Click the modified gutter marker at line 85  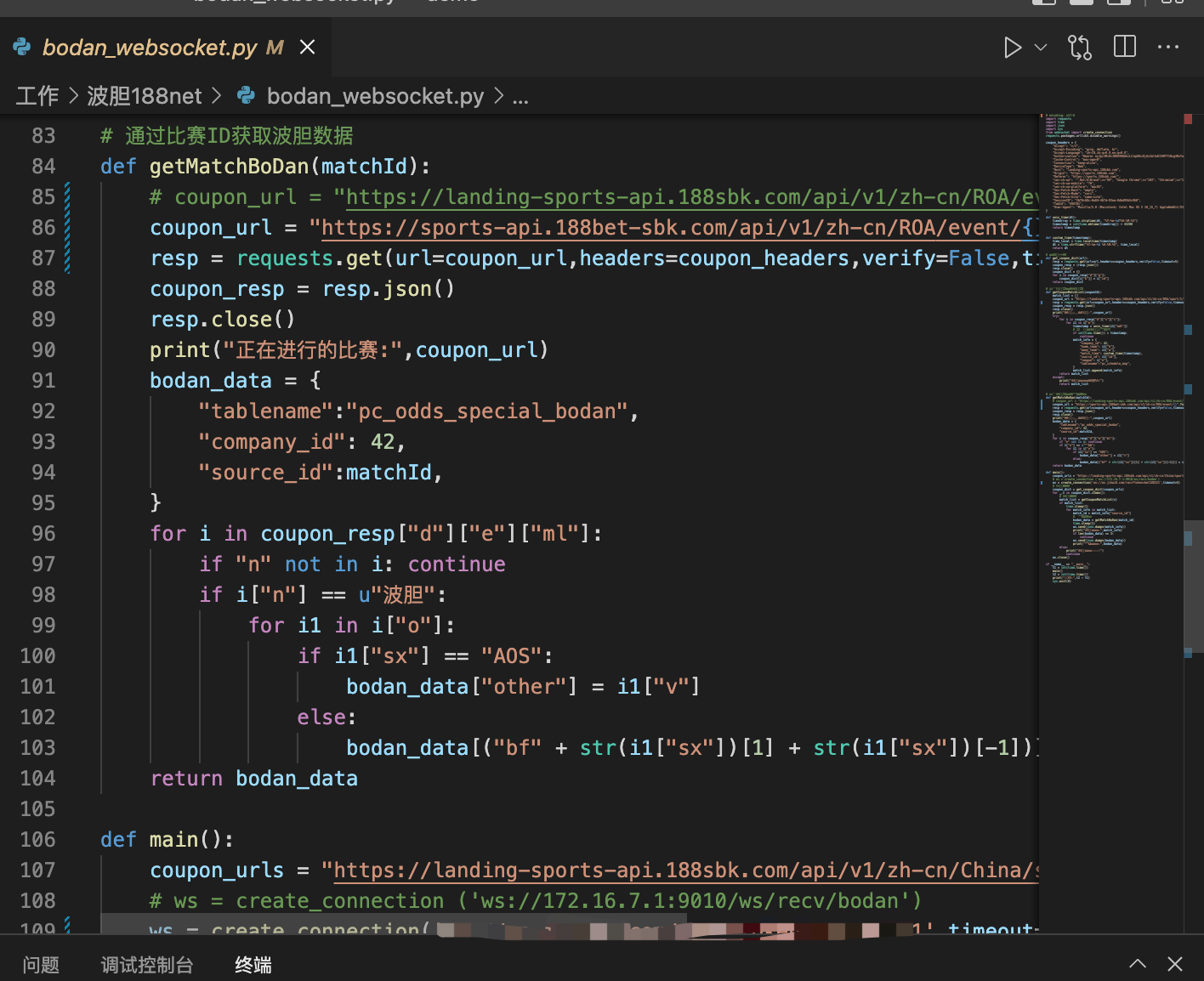point(67,197)
